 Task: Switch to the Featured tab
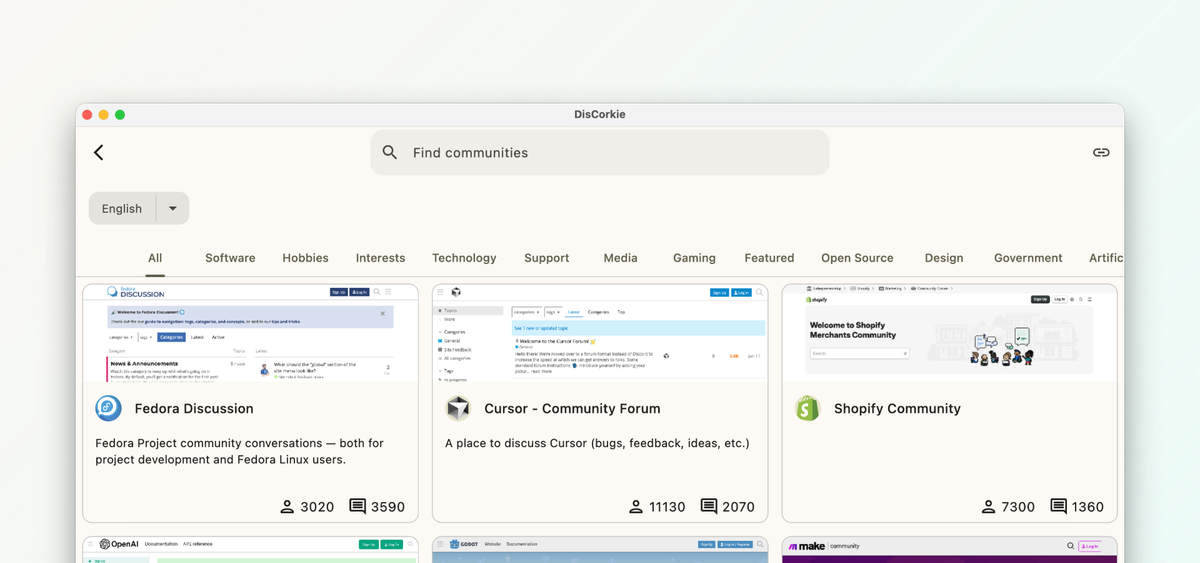click(769, 258)
